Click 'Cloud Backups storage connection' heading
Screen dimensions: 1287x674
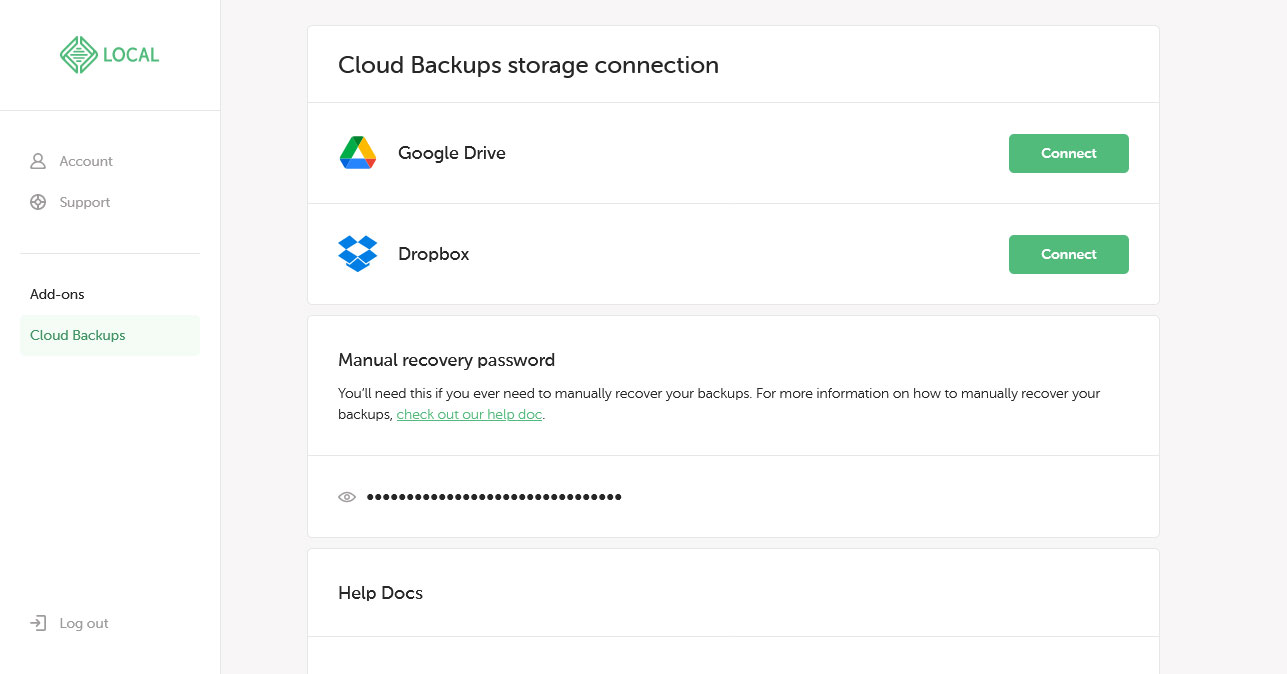(x=528, y=65)
